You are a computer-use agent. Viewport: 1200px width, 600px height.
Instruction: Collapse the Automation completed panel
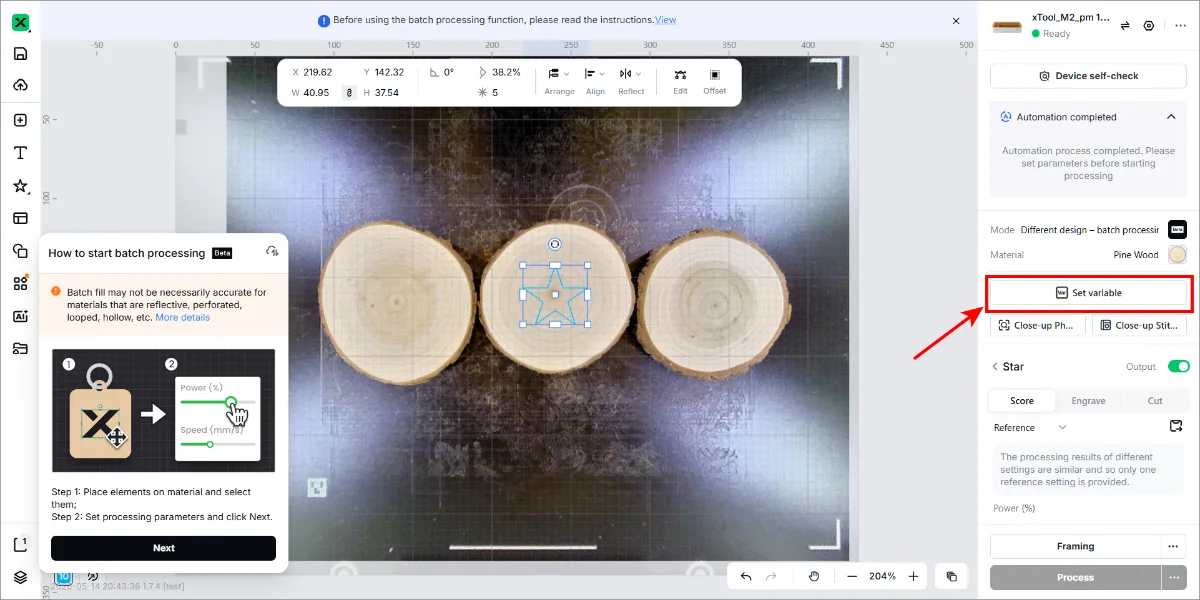click(x=1172, y=117)
